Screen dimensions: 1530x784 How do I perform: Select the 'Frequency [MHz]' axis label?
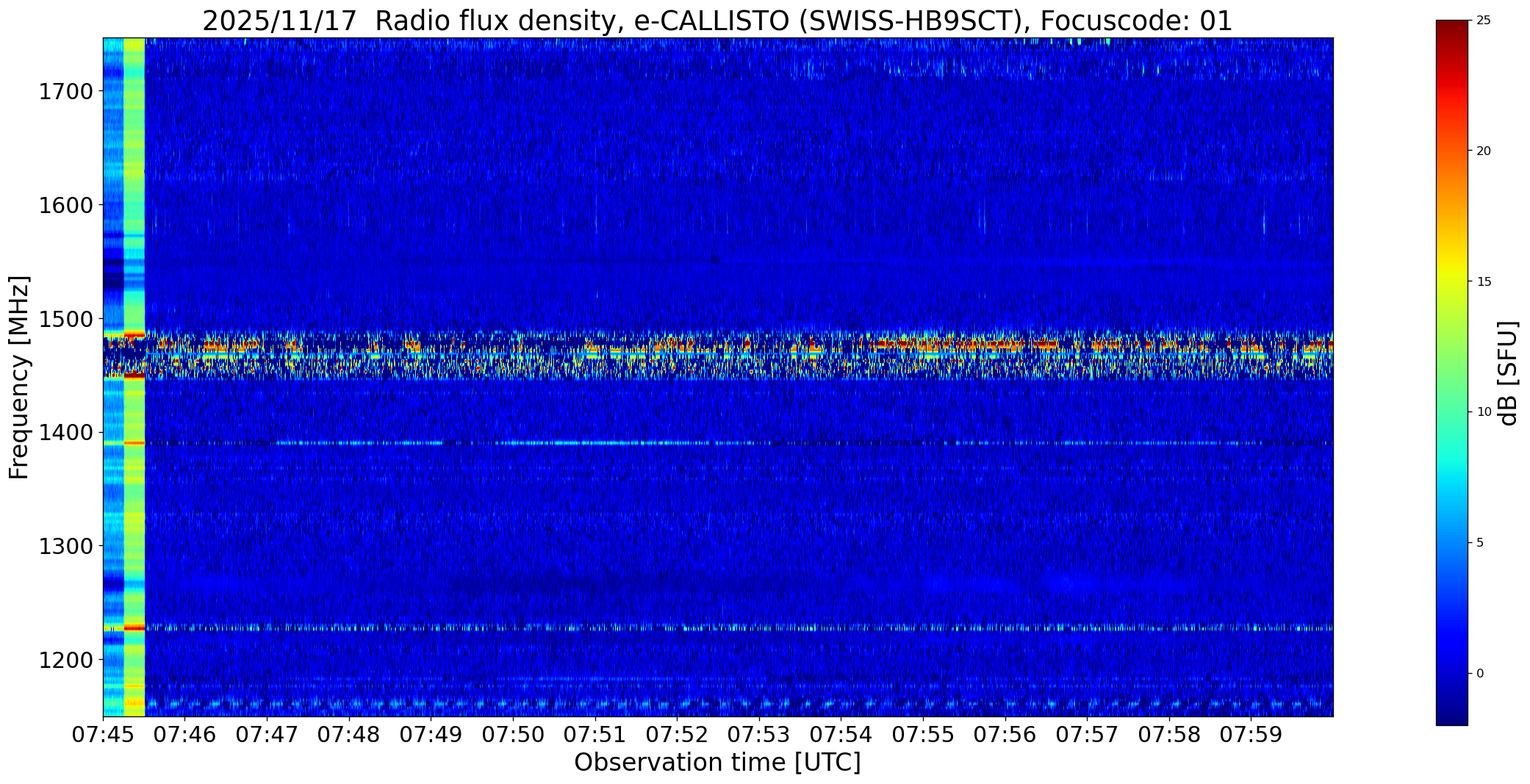(20, 377)
